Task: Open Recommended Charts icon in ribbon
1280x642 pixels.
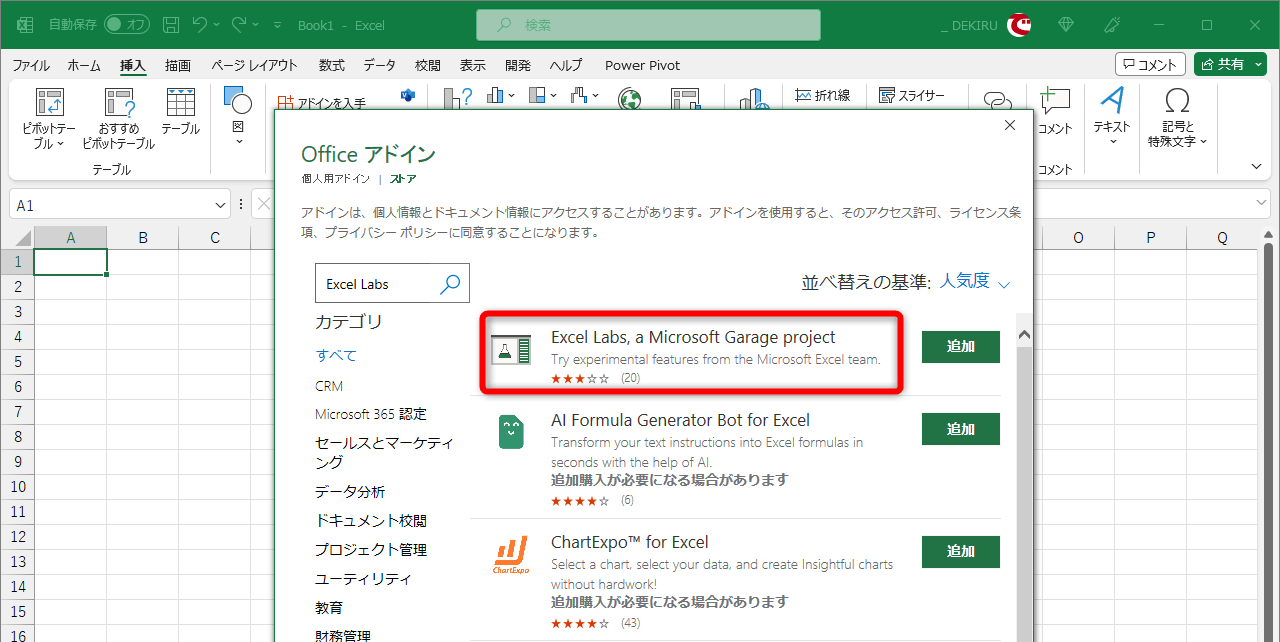Action: coord(458,100)
